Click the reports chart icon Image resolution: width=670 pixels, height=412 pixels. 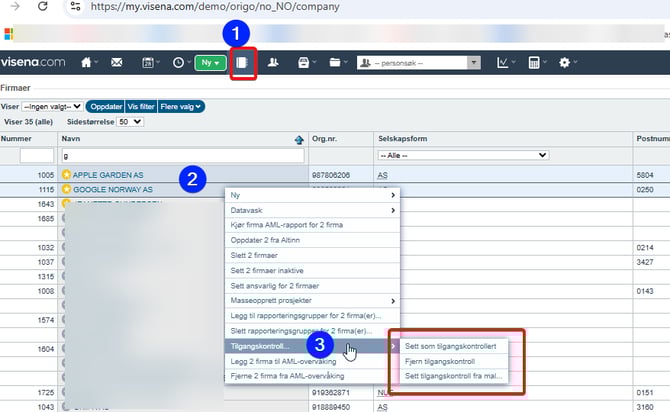(x=503, y=62)
